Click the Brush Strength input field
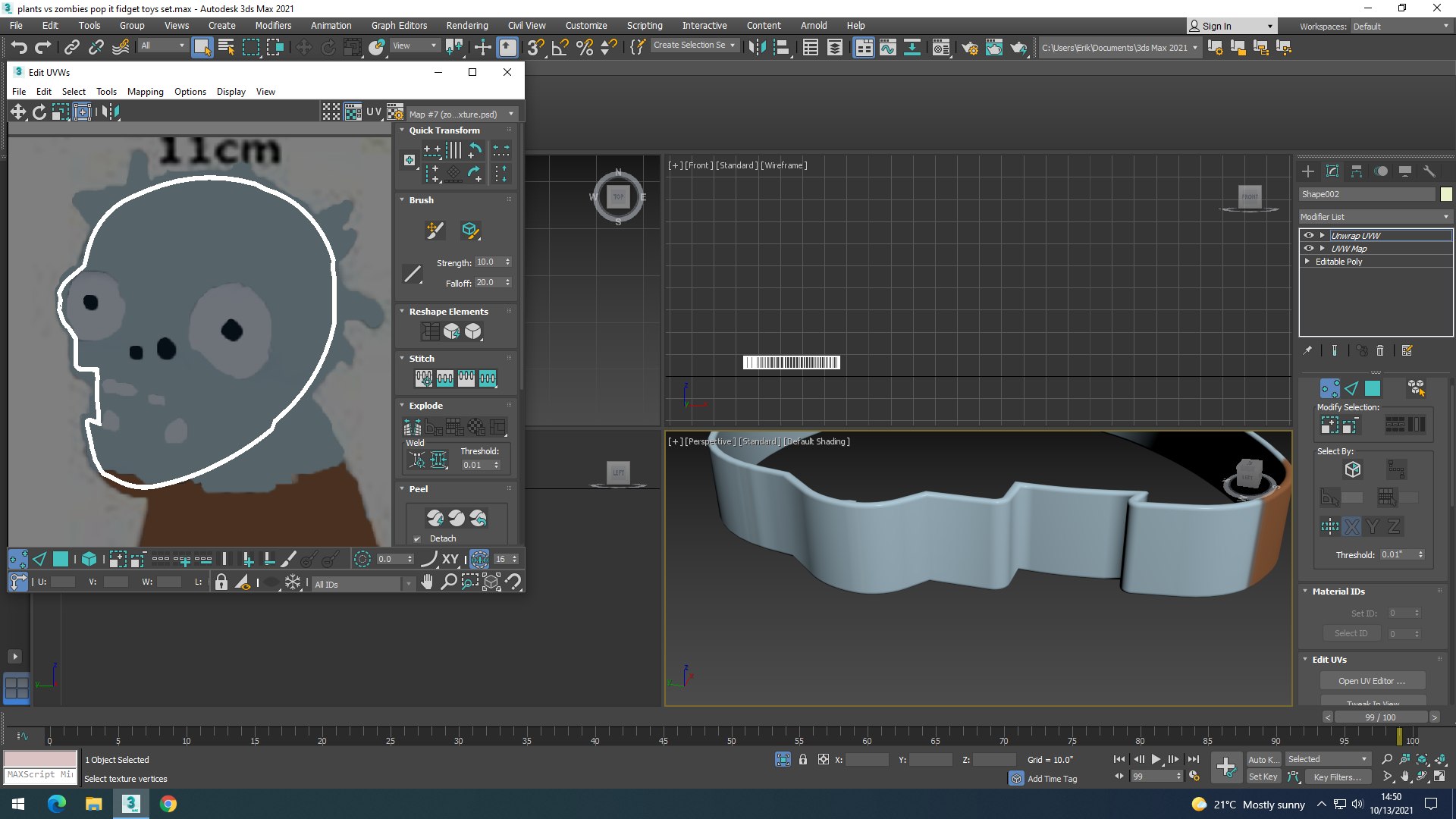The height and width of the screenshot is (819, 1456). pyautogui.click(x=488, y=262)
